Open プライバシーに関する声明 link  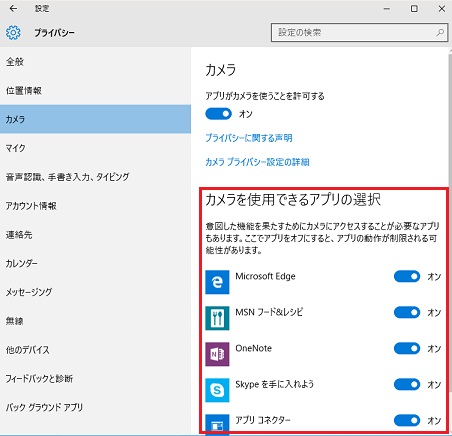click(x=249, y=138)
